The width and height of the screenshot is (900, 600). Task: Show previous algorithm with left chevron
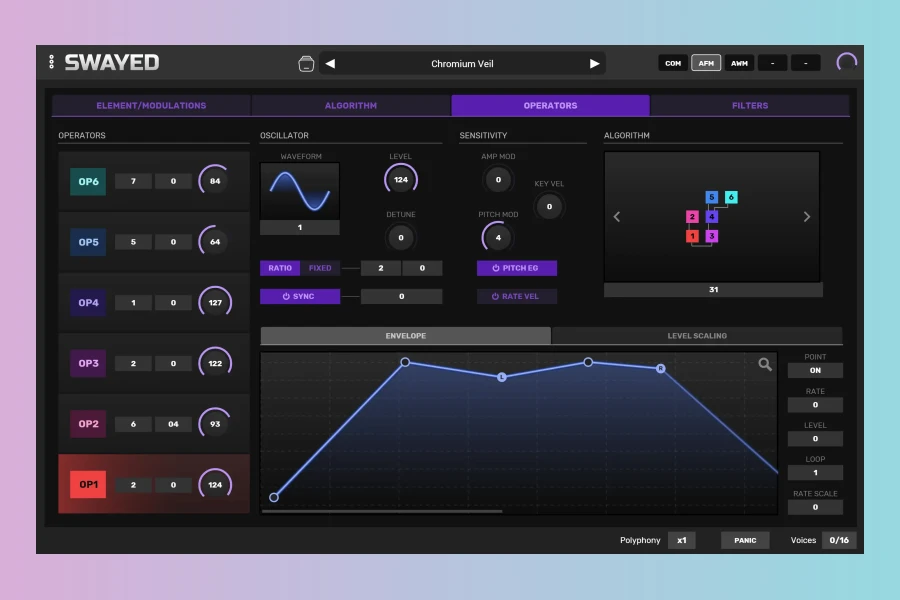[617, 217]
